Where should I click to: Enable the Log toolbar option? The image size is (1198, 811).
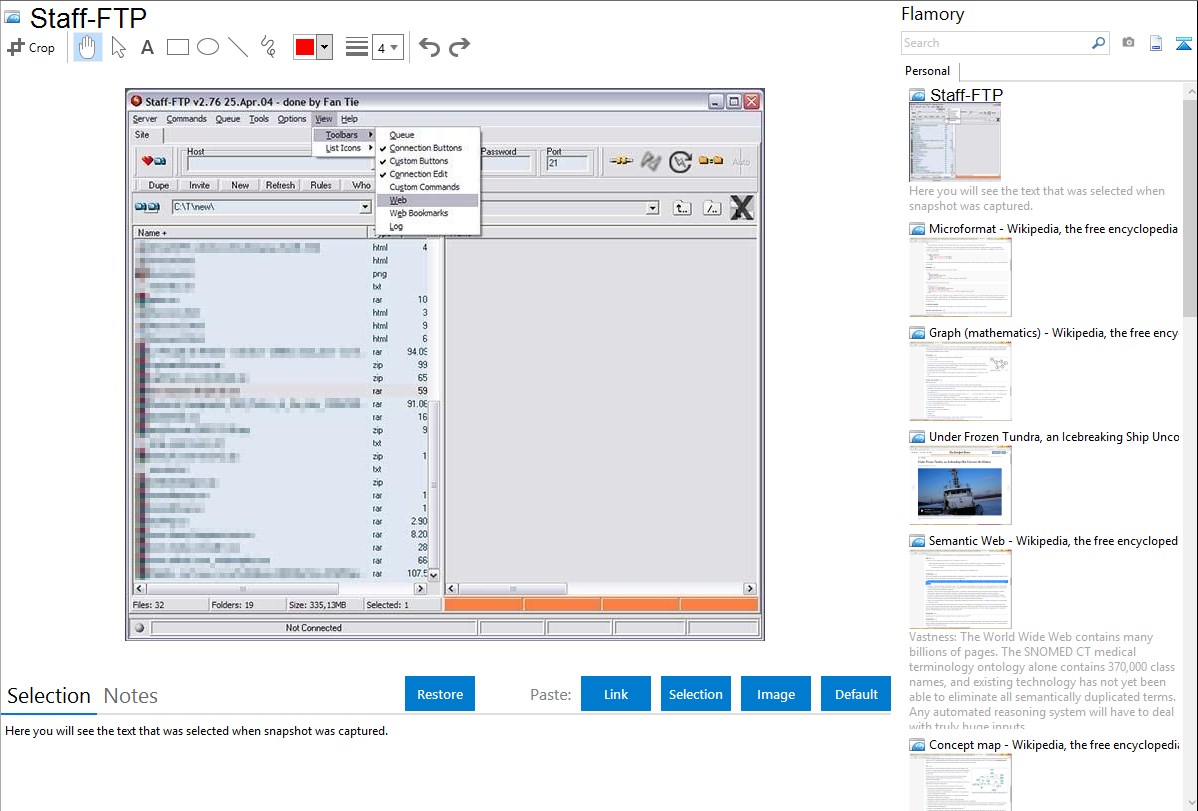[x=396, y=226]
